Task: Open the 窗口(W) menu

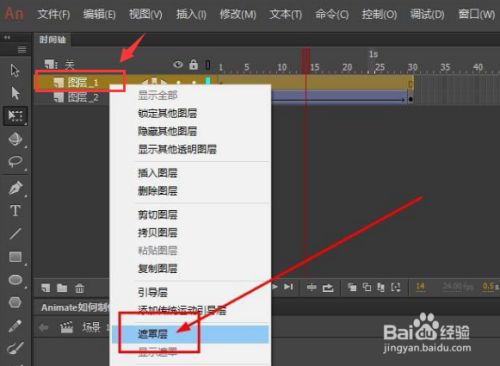Action: [477, 14]
